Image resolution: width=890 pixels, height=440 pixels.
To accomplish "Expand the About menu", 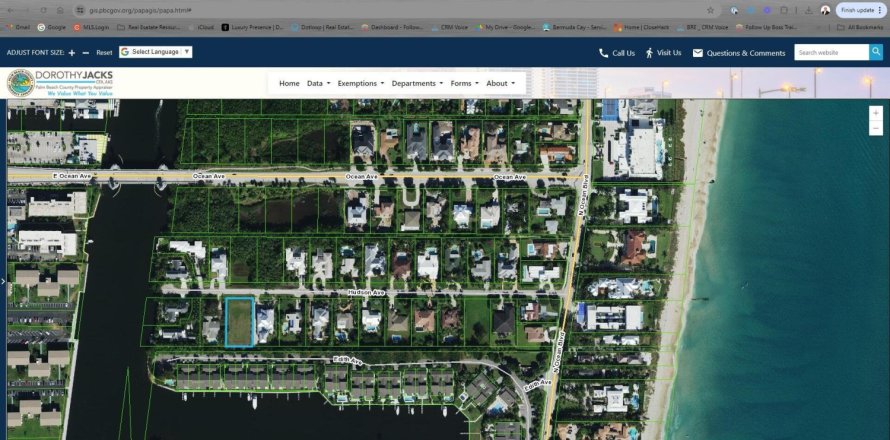I will (x=501, y=83).
